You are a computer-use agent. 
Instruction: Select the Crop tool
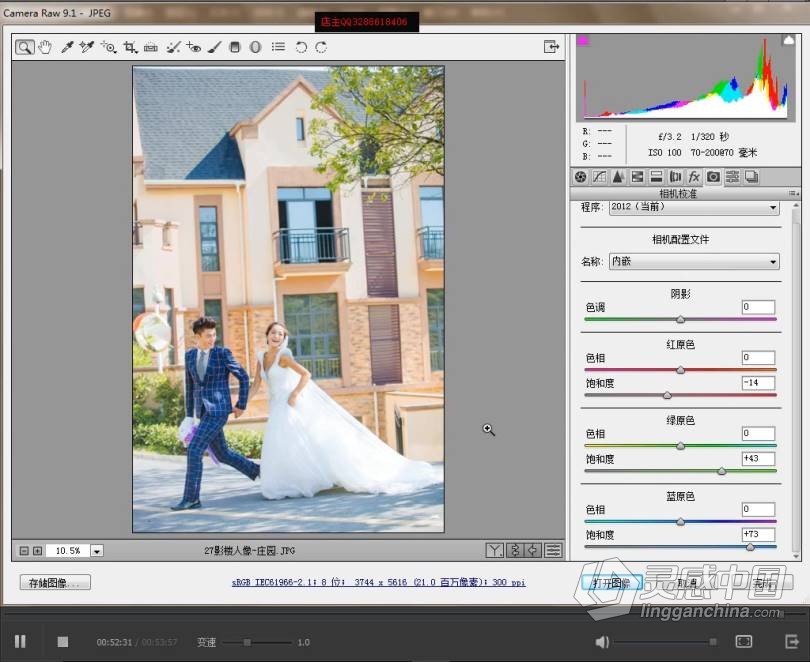(x=130, y=47)
